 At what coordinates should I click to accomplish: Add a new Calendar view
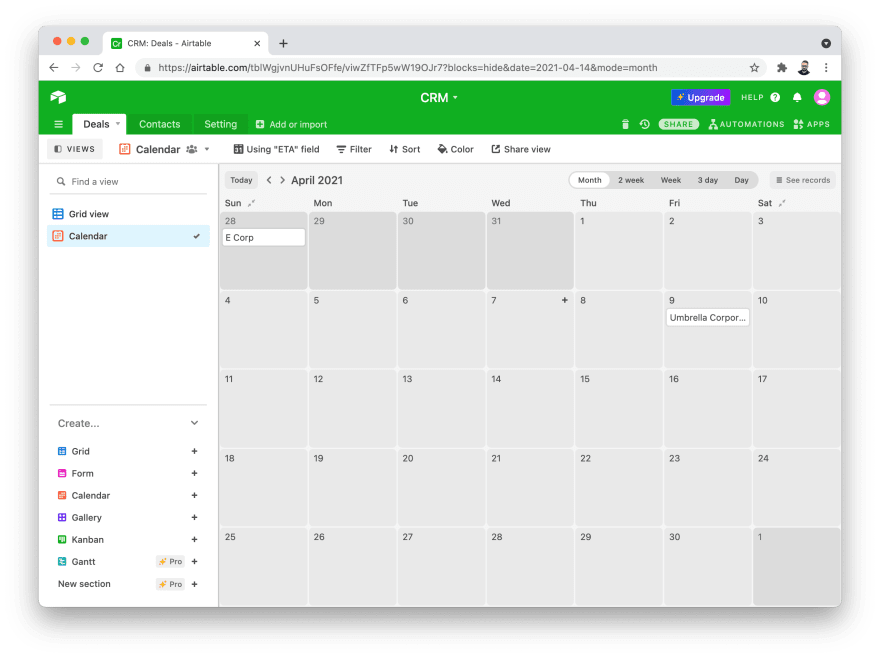point(194,495)
